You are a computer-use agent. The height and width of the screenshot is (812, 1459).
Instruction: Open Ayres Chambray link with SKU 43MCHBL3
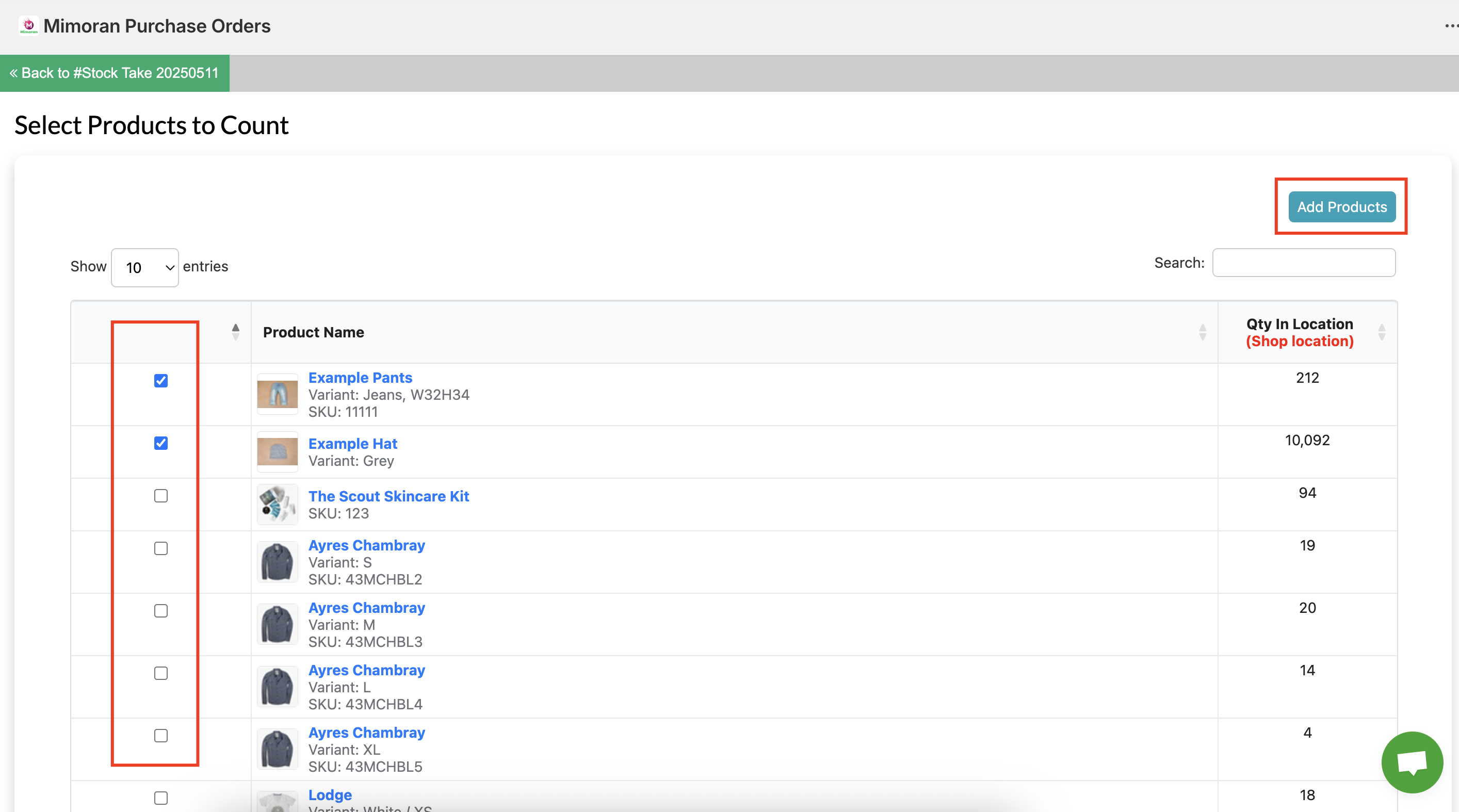click(x=366, y=607)
